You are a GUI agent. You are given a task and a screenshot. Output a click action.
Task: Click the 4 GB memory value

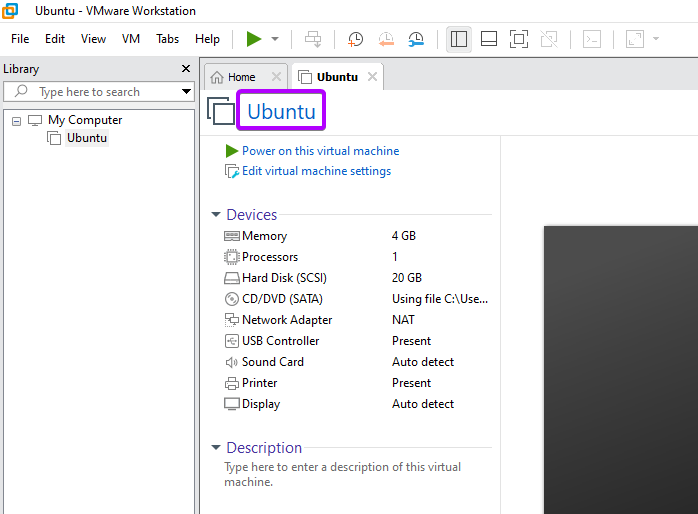(x=404, y=236)
